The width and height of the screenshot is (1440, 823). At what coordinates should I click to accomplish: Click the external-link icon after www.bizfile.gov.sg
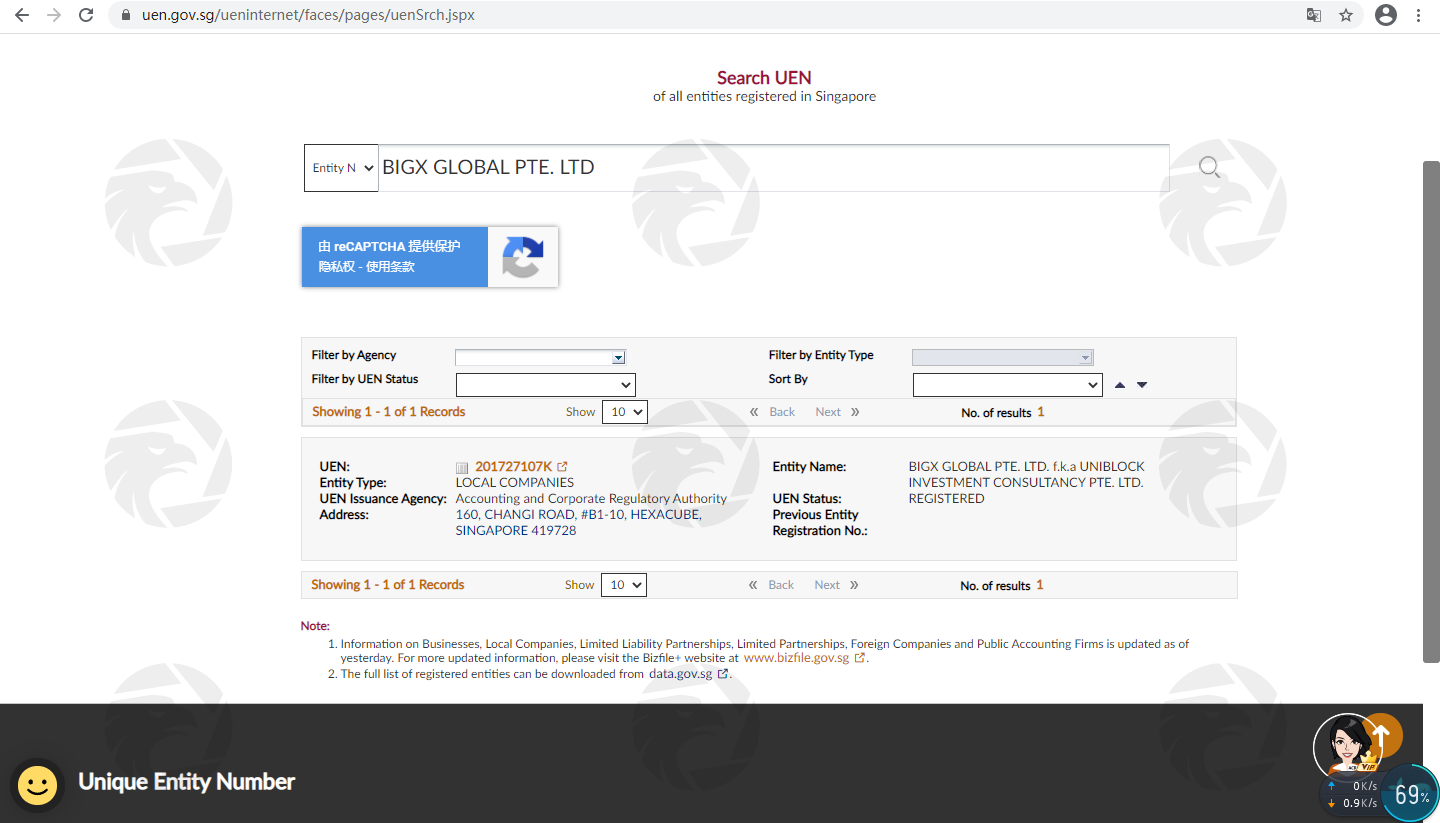(x=860, y=658)
